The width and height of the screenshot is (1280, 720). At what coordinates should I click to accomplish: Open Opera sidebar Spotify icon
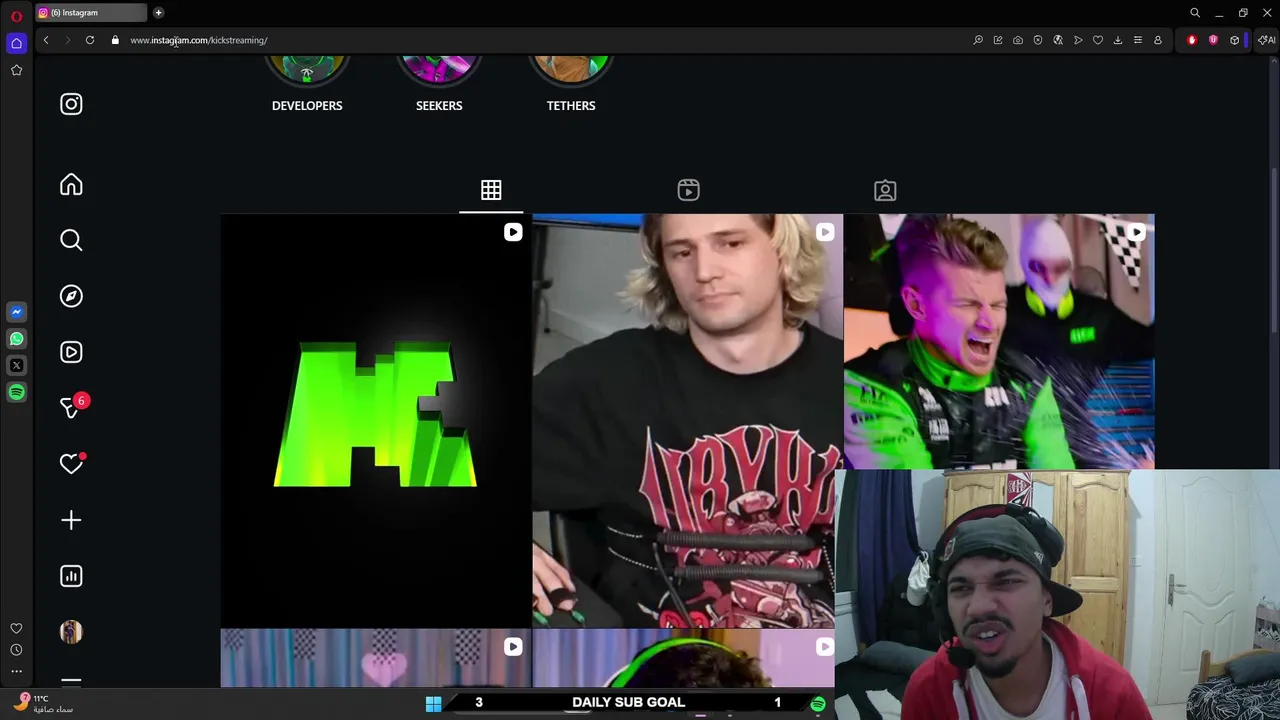click(16, 393)
